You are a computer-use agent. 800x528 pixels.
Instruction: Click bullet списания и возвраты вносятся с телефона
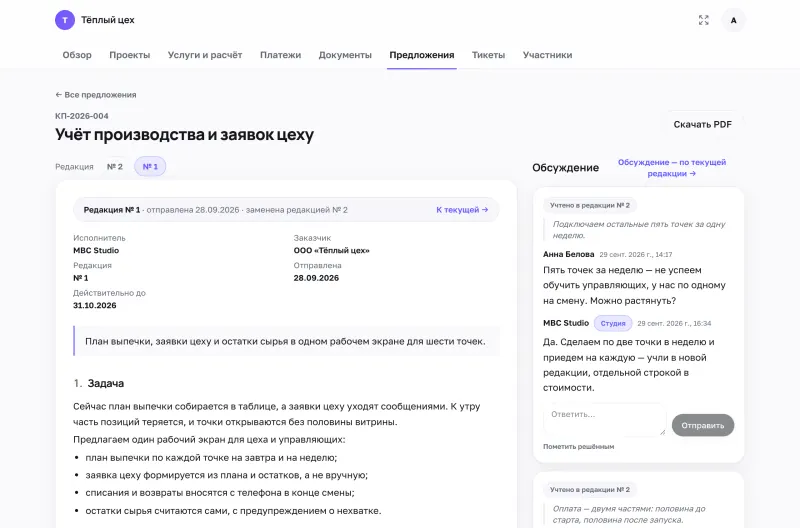[x=220, y=493]
